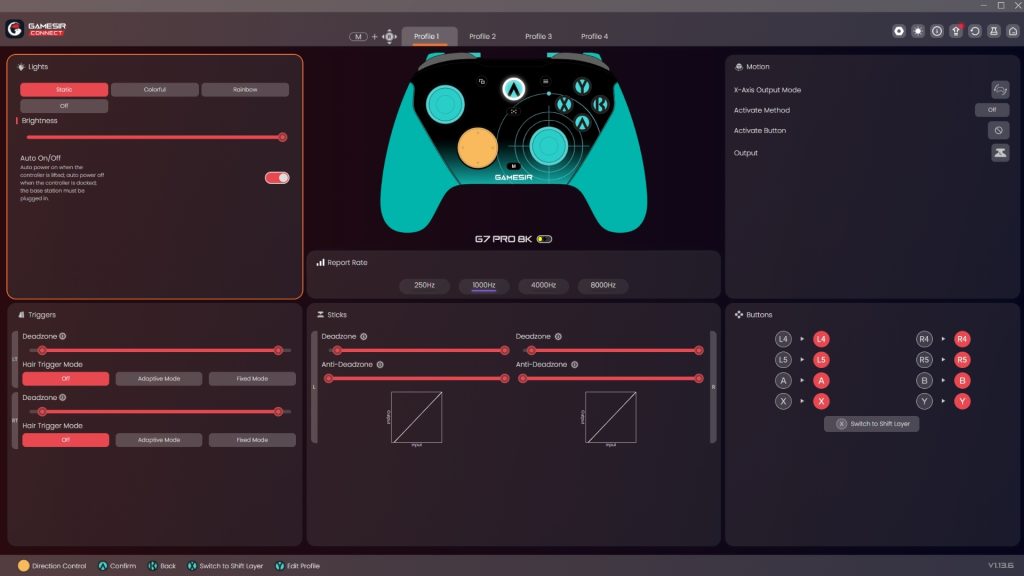Select the Rainbow light mode
This screenshot has width=1024, height=576.
[x=245, y=89]
